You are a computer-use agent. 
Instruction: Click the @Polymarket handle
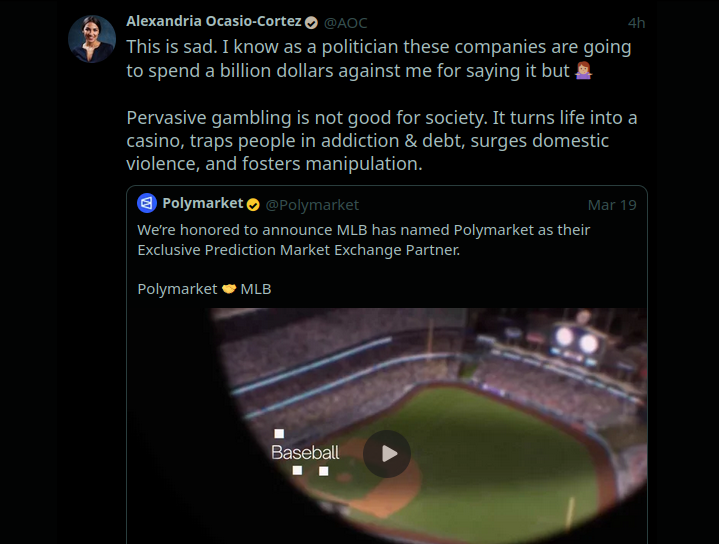tap(312, 205)
